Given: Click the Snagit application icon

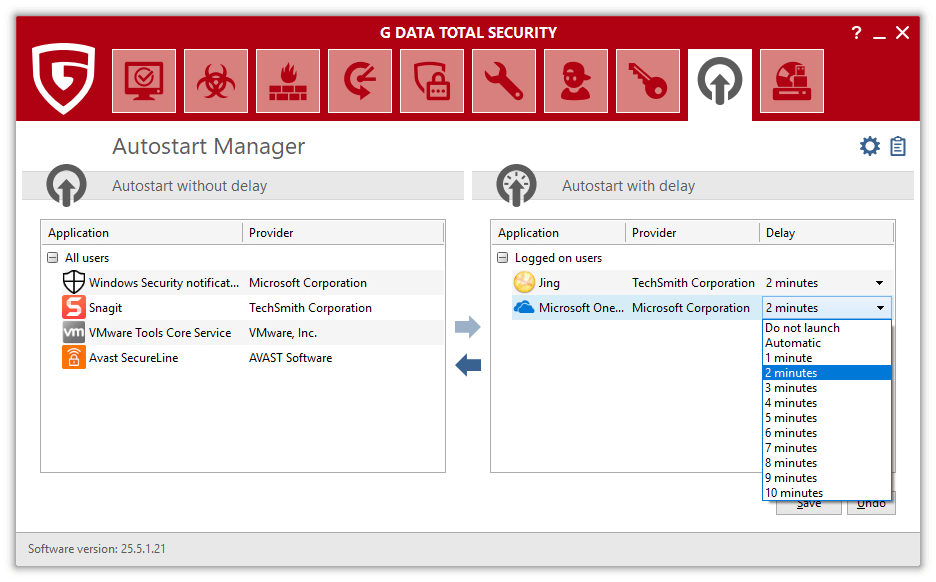Looking at the screenshot, I should pos(73,307).
